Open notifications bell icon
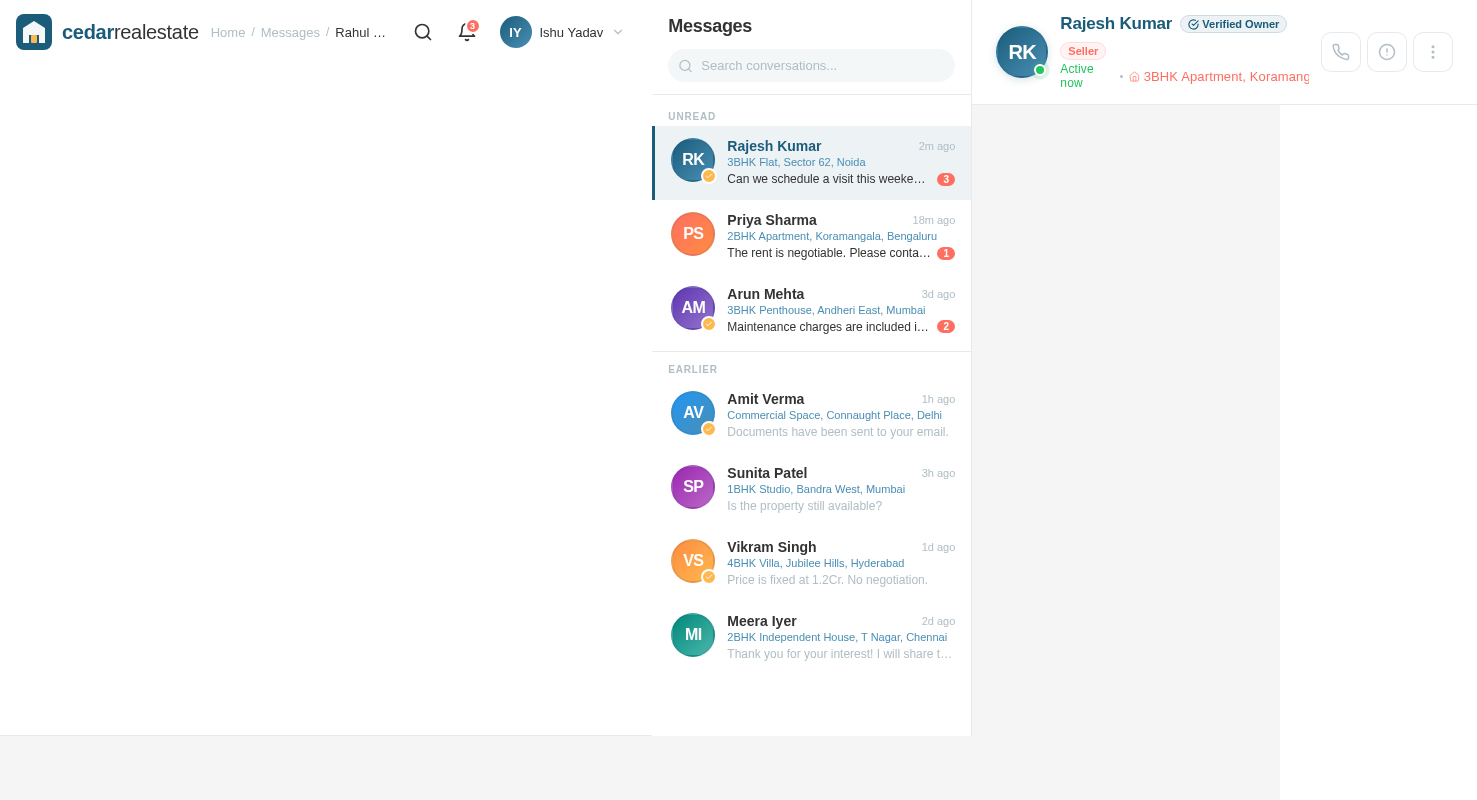Screen dimensions: 1477x800 tap(467, 32)
